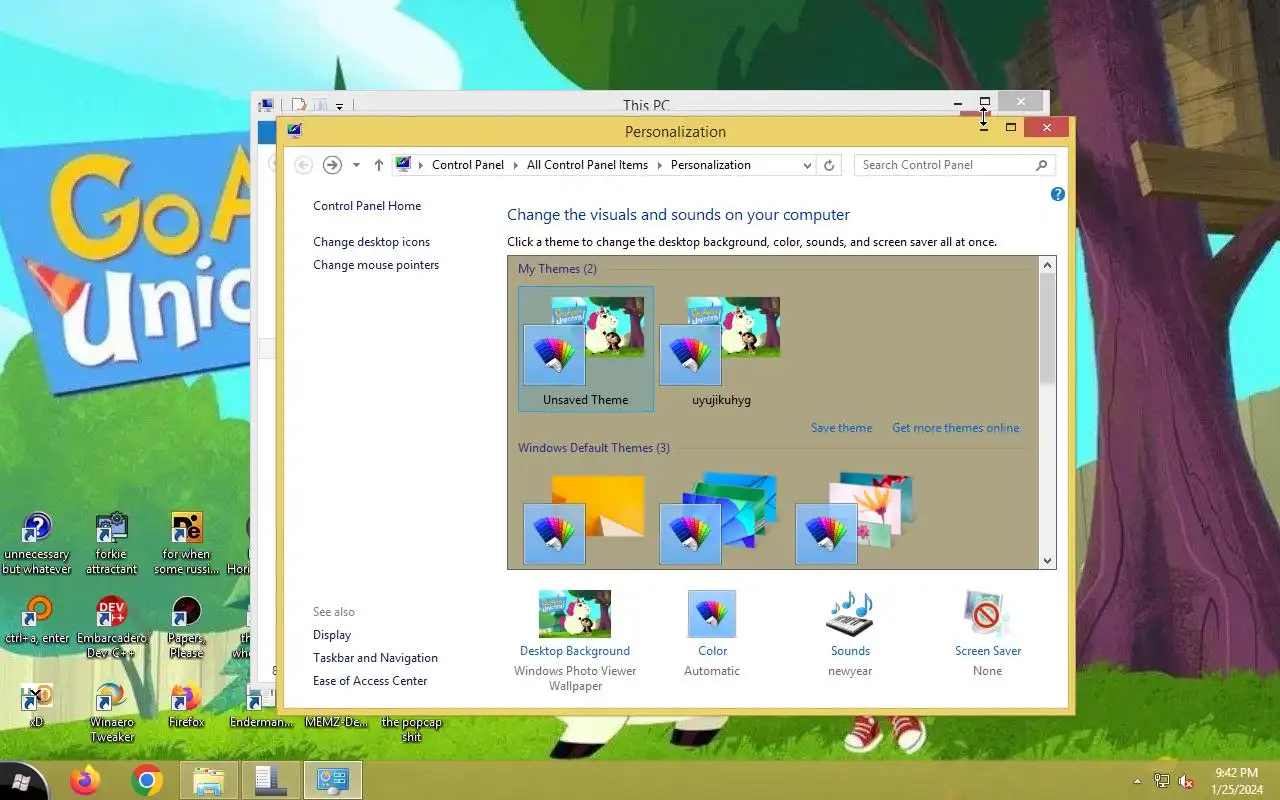Screen dimensions: 1280x800
Task: Open the This PC quick access dropdown
Action: (340, 106)
